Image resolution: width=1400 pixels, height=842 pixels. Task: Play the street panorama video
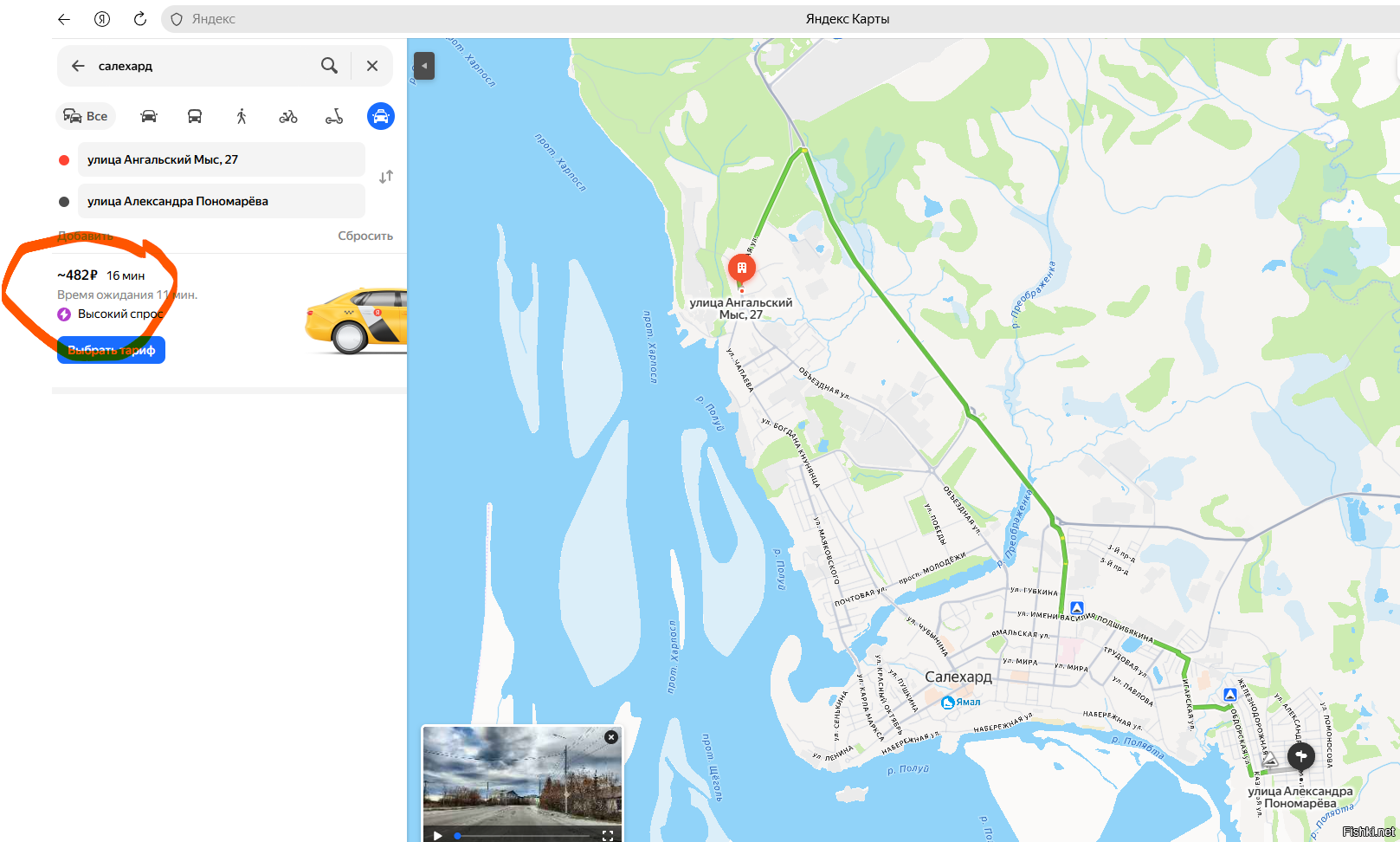coord(438,835)
